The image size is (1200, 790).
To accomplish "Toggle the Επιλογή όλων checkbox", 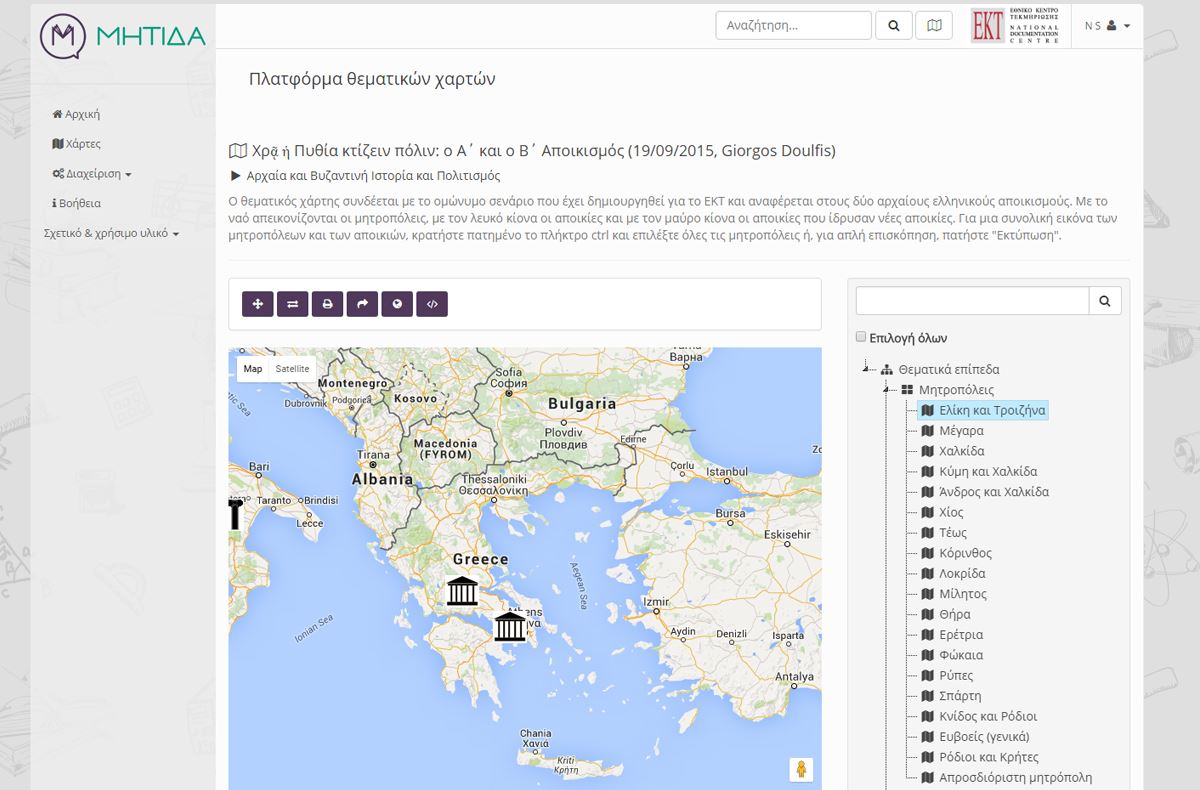I will [861, 338].
